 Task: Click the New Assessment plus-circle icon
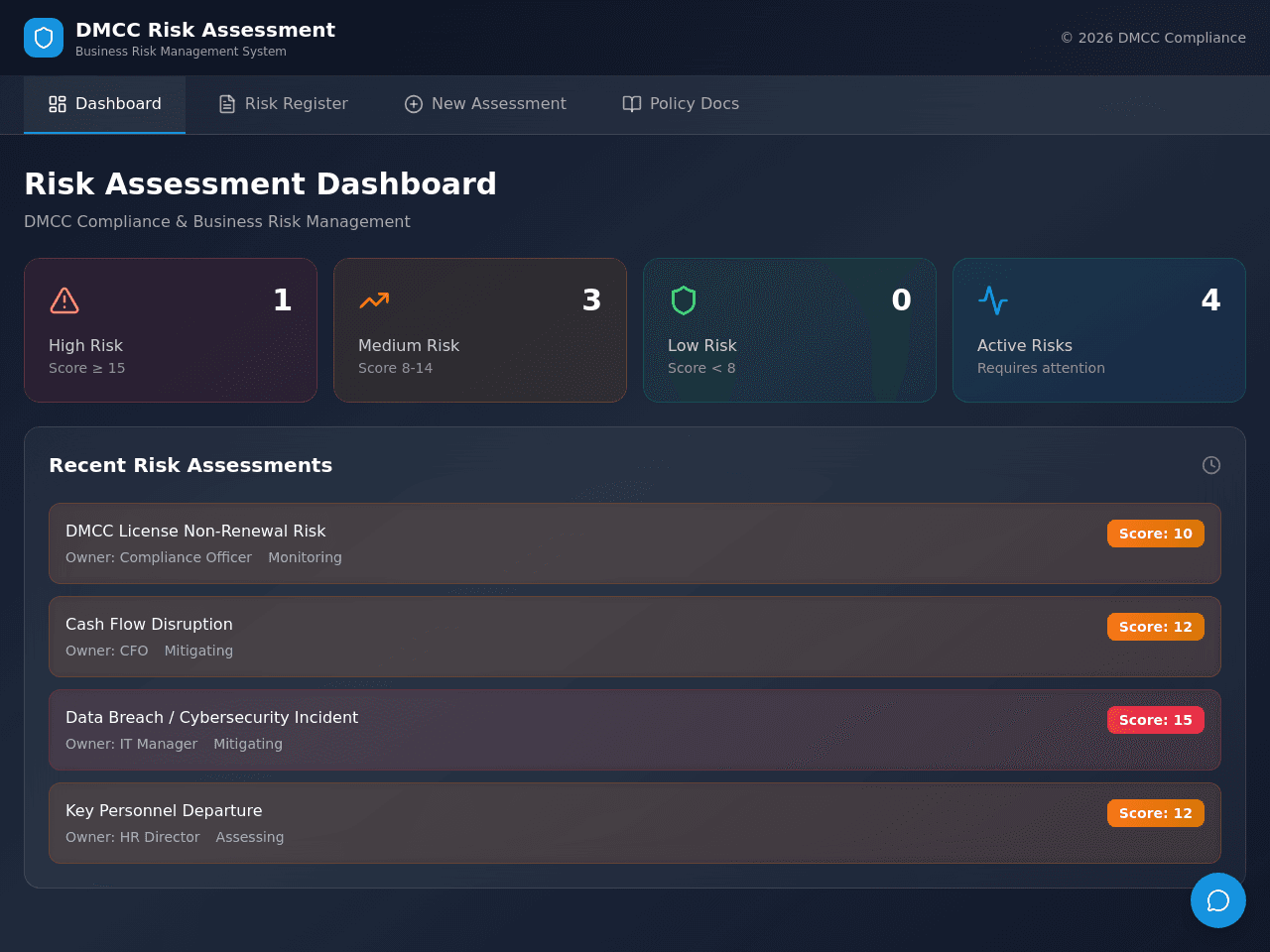click(414, 104)
